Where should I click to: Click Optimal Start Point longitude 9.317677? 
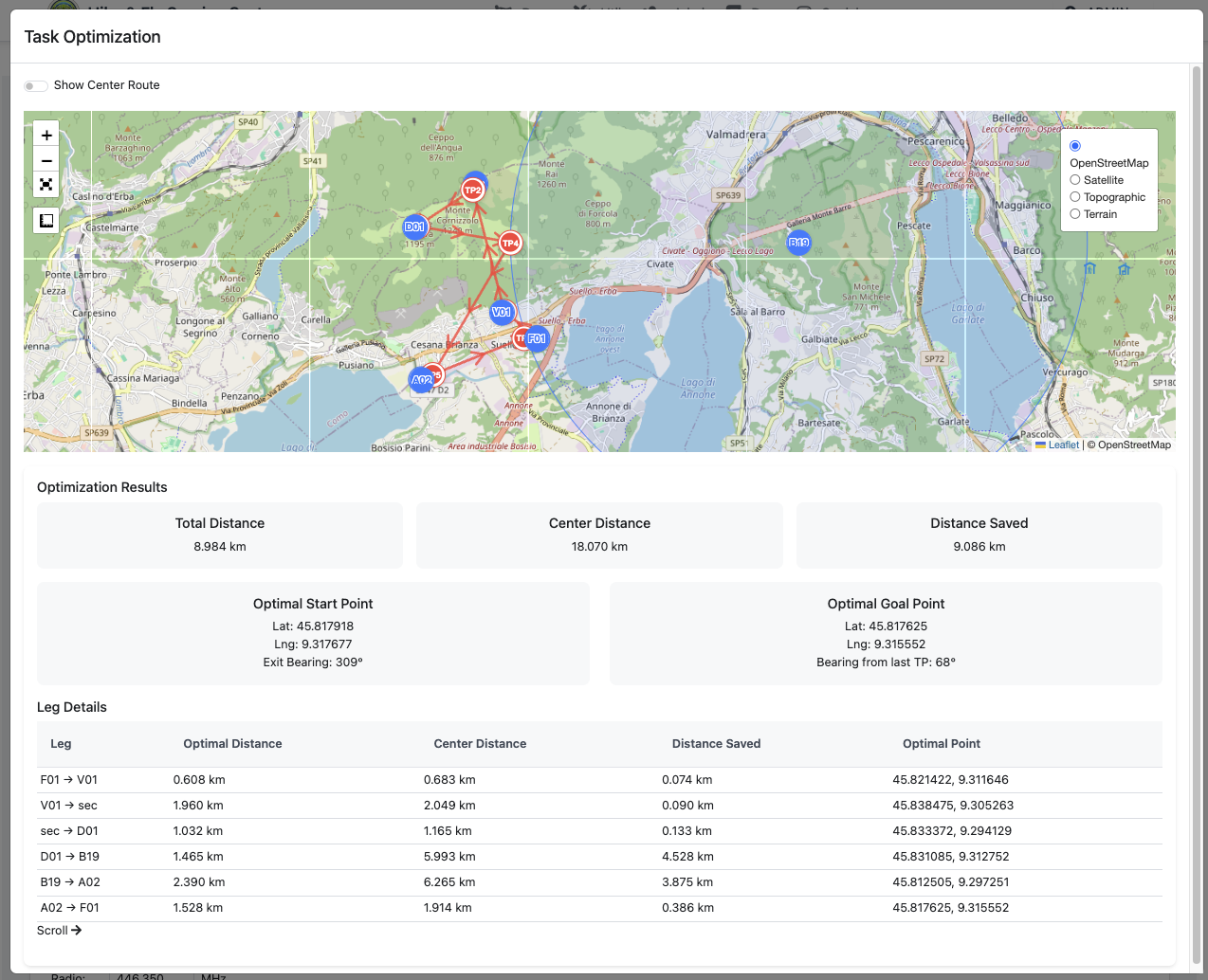[x=313, y=644]
